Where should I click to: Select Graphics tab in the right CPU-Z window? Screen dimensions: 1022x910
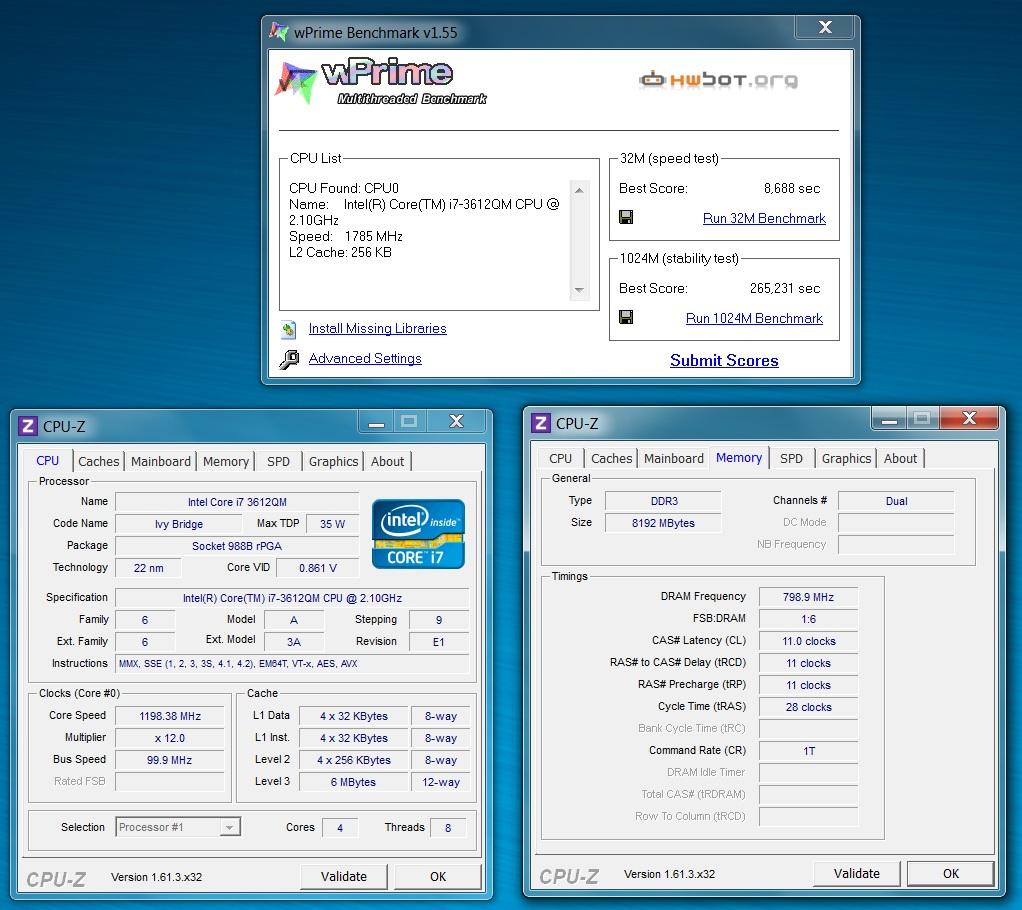(846, 458)
